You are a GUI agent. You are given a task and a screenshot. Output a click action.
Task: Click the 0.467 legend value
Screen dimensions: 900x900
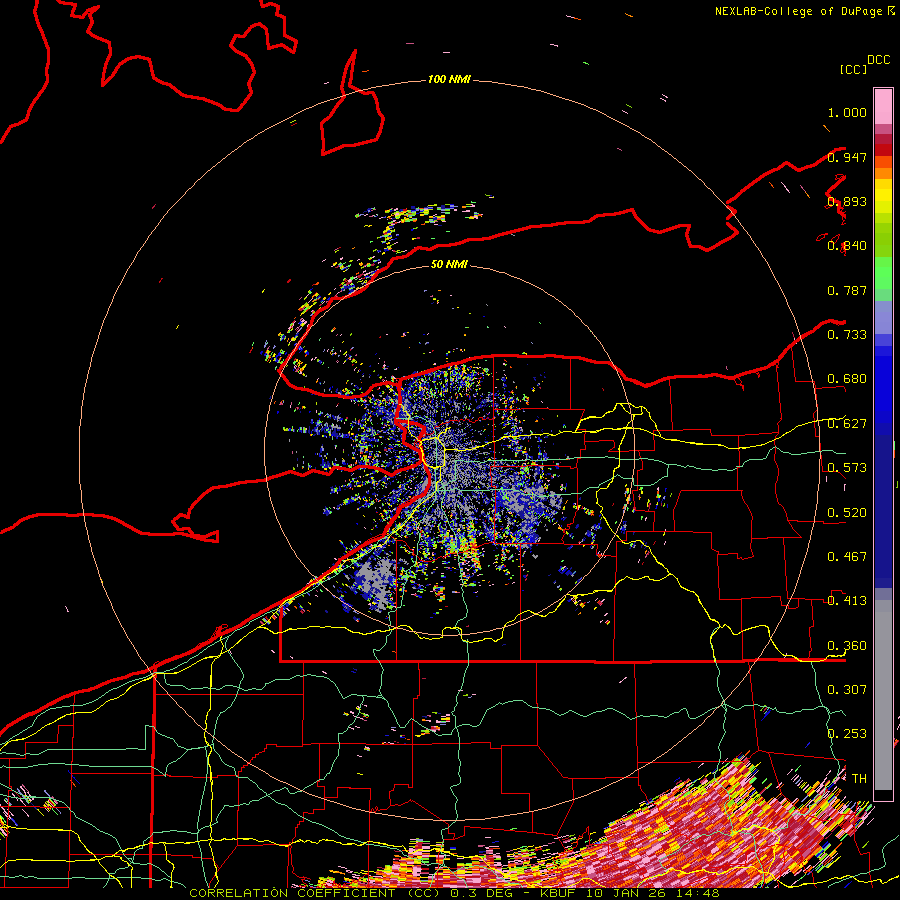tap(847, 556)
